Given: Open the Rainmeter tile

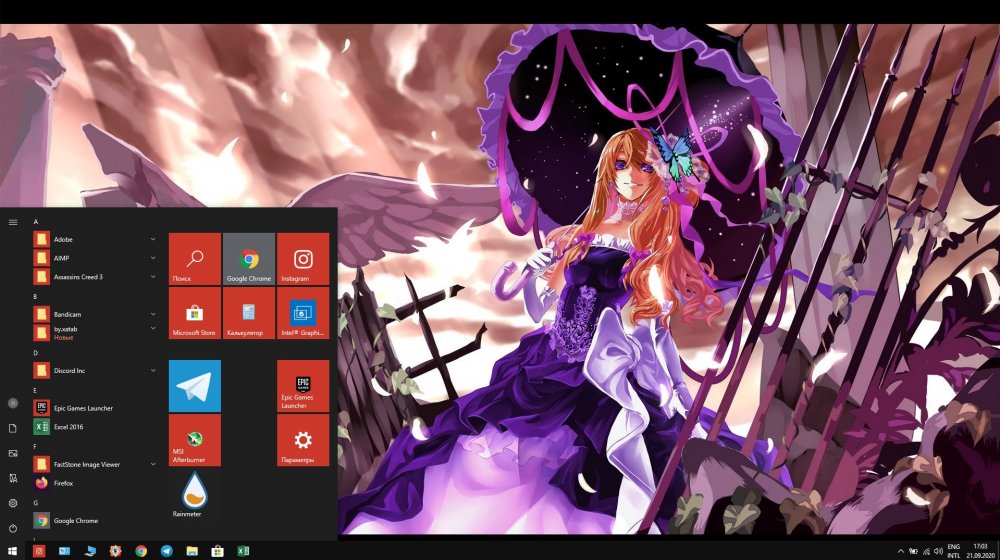Looking at the screenshot, I should click(x=187, y=495).
